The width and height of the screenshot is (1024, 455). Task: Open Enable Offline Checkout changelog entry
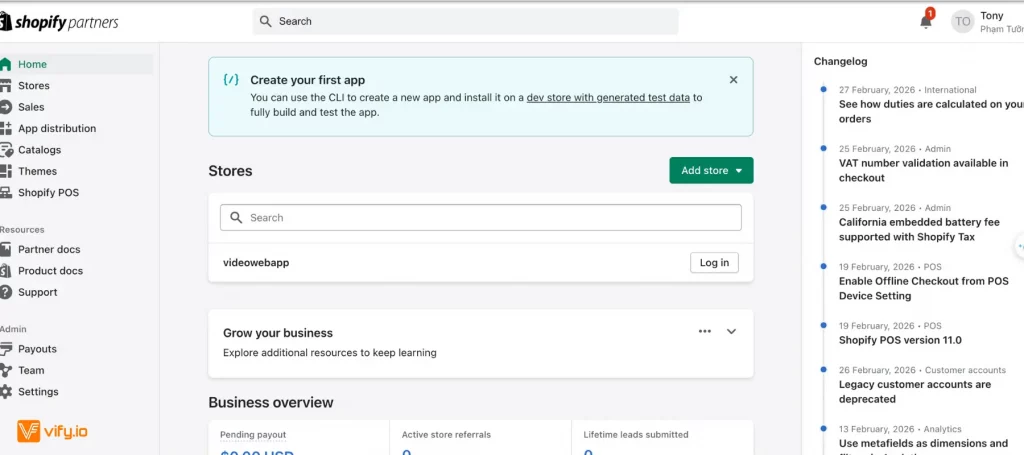click(923, 289)
